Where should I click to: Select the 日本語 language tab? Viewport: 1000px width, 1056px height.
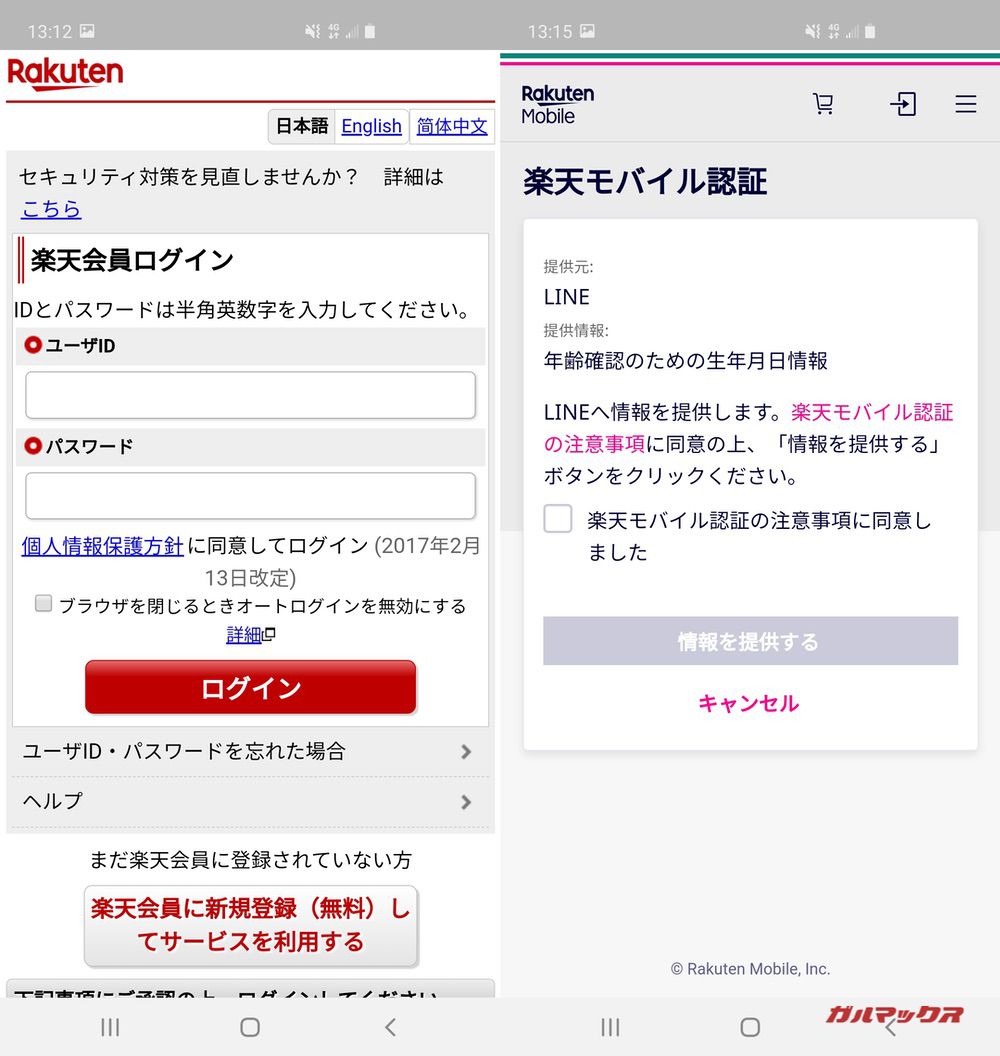click(302, 126)
